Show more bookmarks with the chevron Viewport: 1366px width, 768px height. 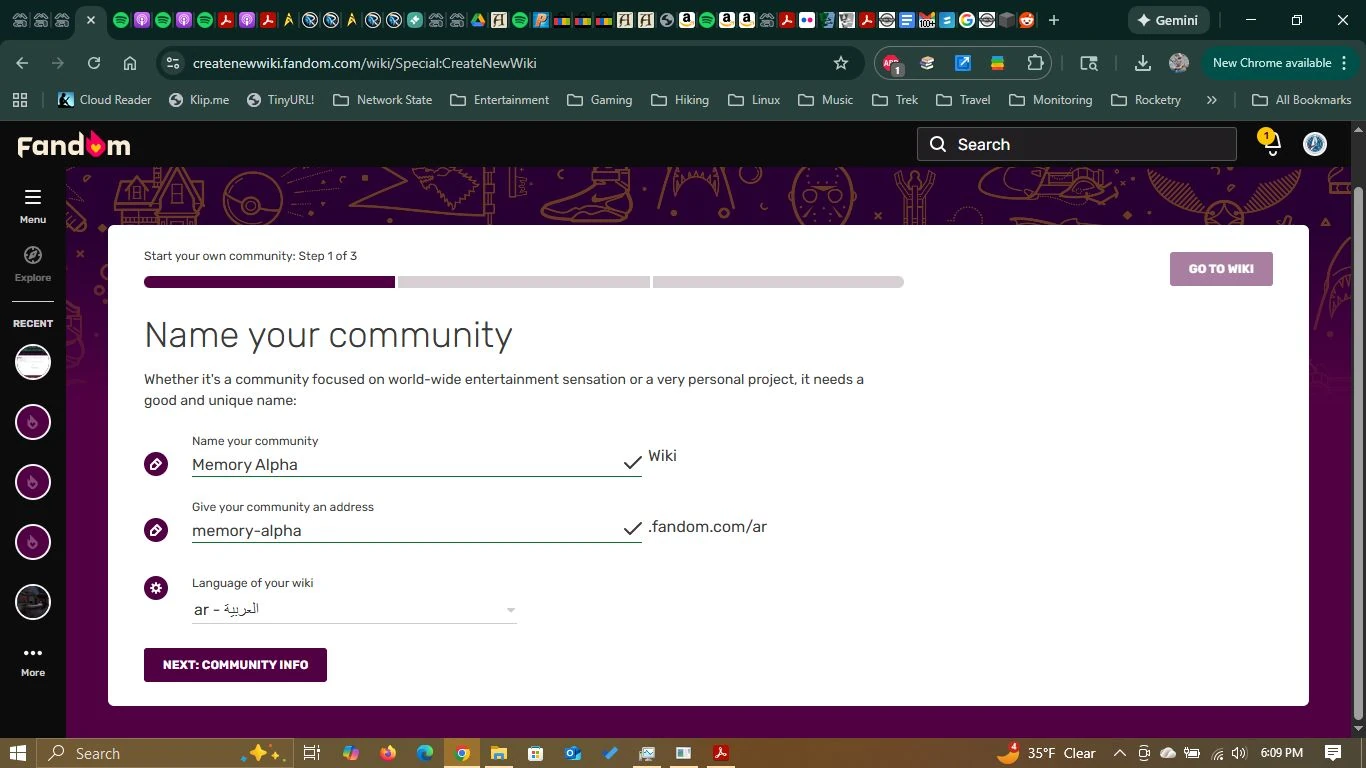[1212, 100]
